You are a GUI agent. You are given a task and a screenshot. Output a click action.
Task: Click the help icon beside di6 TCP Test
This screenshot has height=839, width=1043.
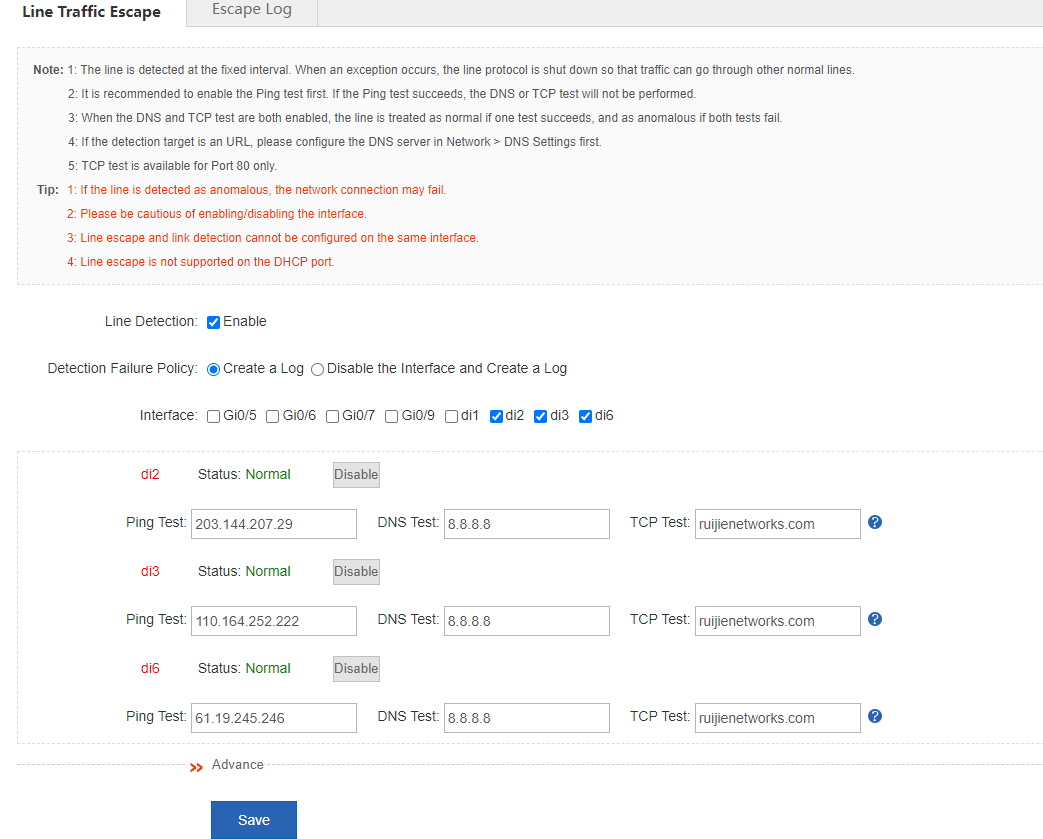point(875,716)
